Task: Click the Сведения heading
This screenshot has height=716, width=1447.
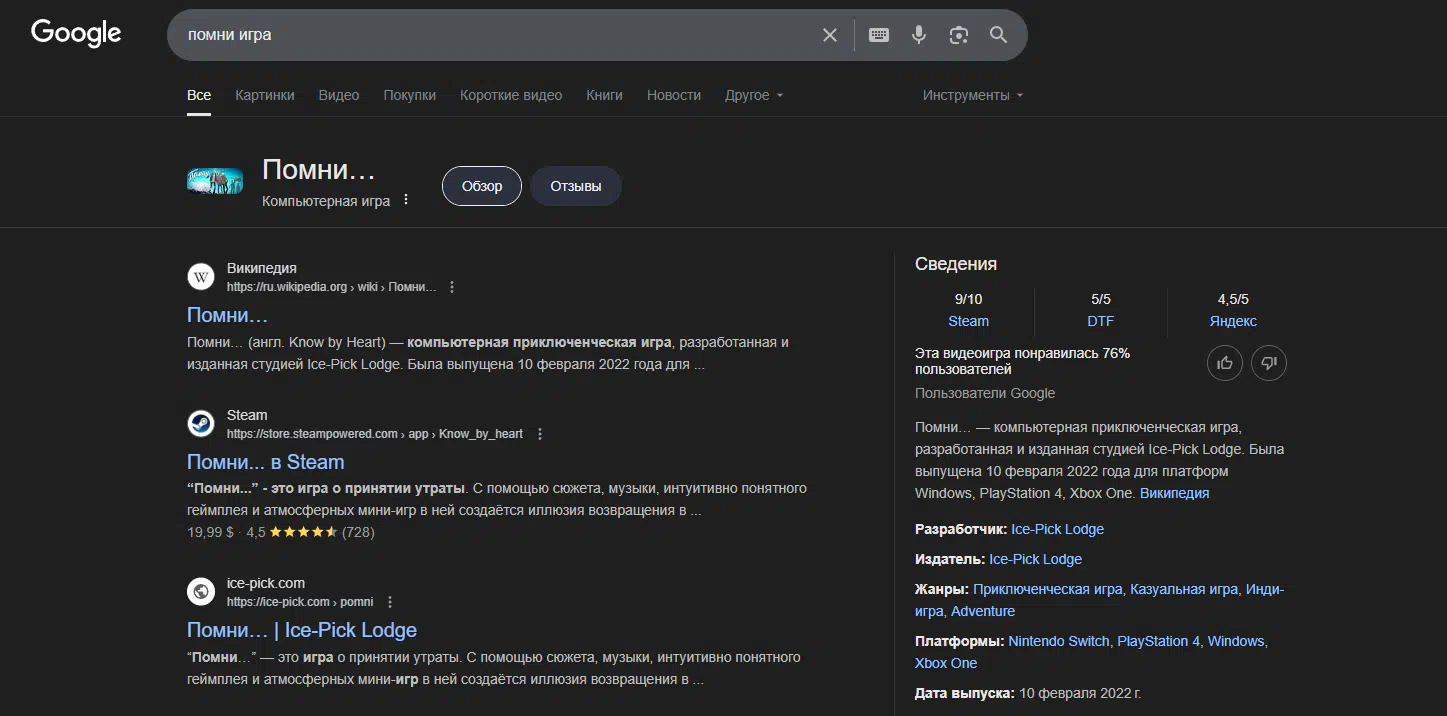Action: (x=956, y=264)
